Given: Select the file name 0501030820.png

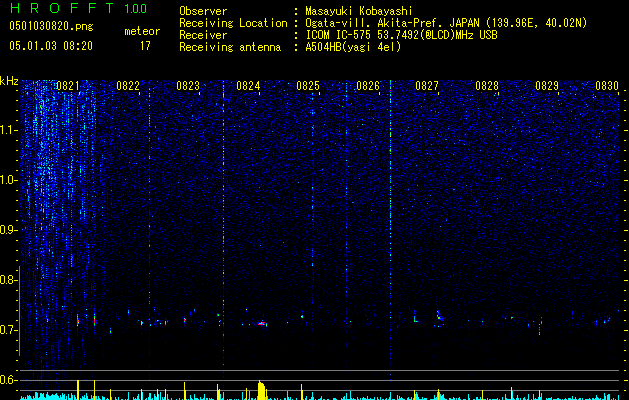Looking at the screenshot, I should [x=51, y=26].
